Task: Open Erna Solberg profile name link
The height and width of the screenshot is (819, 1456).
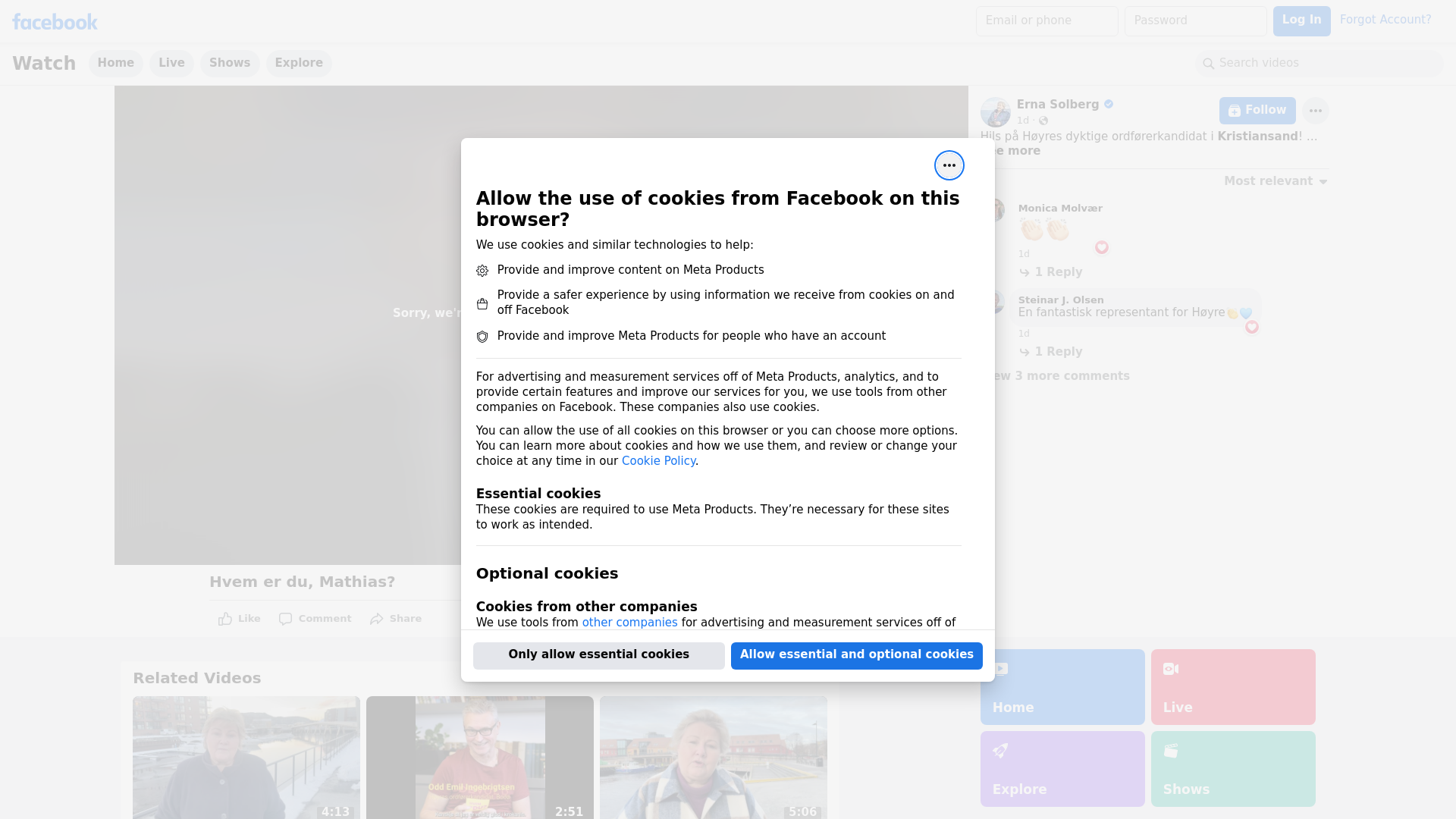Action: 1058,105
